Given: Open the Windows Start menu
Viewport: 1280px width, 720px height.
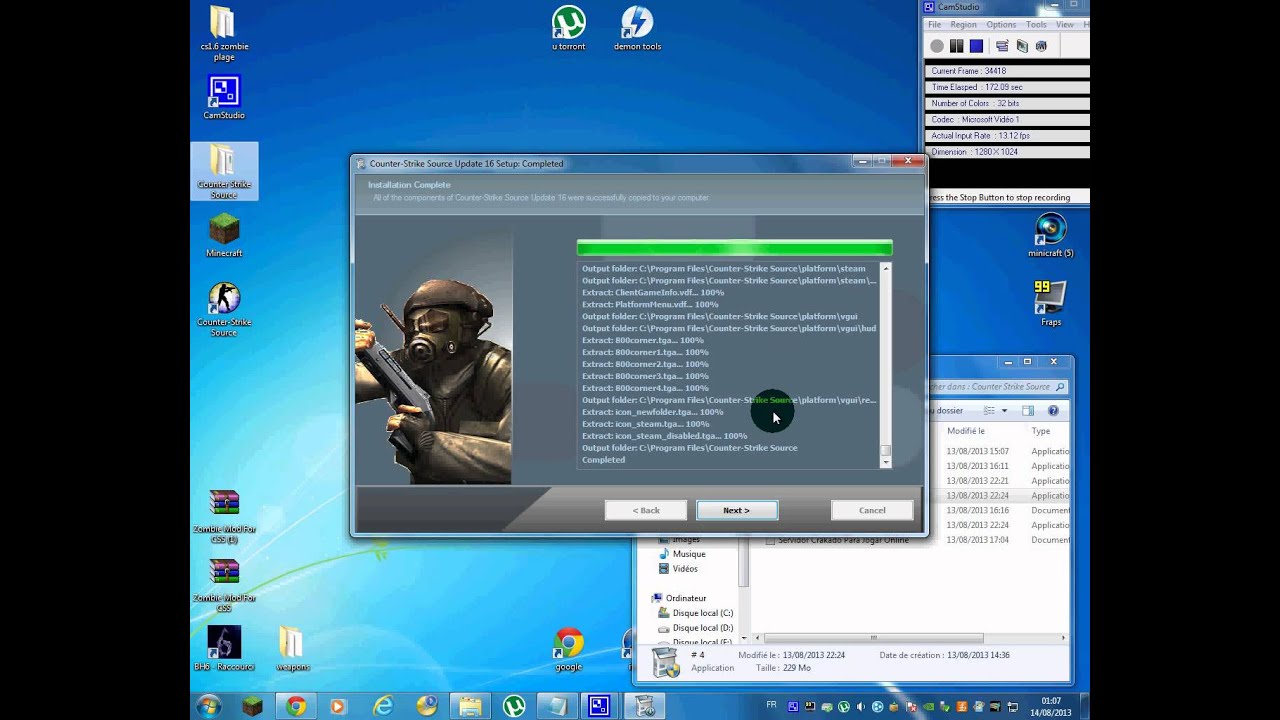Looking at the screenshot, I should 209,706.
